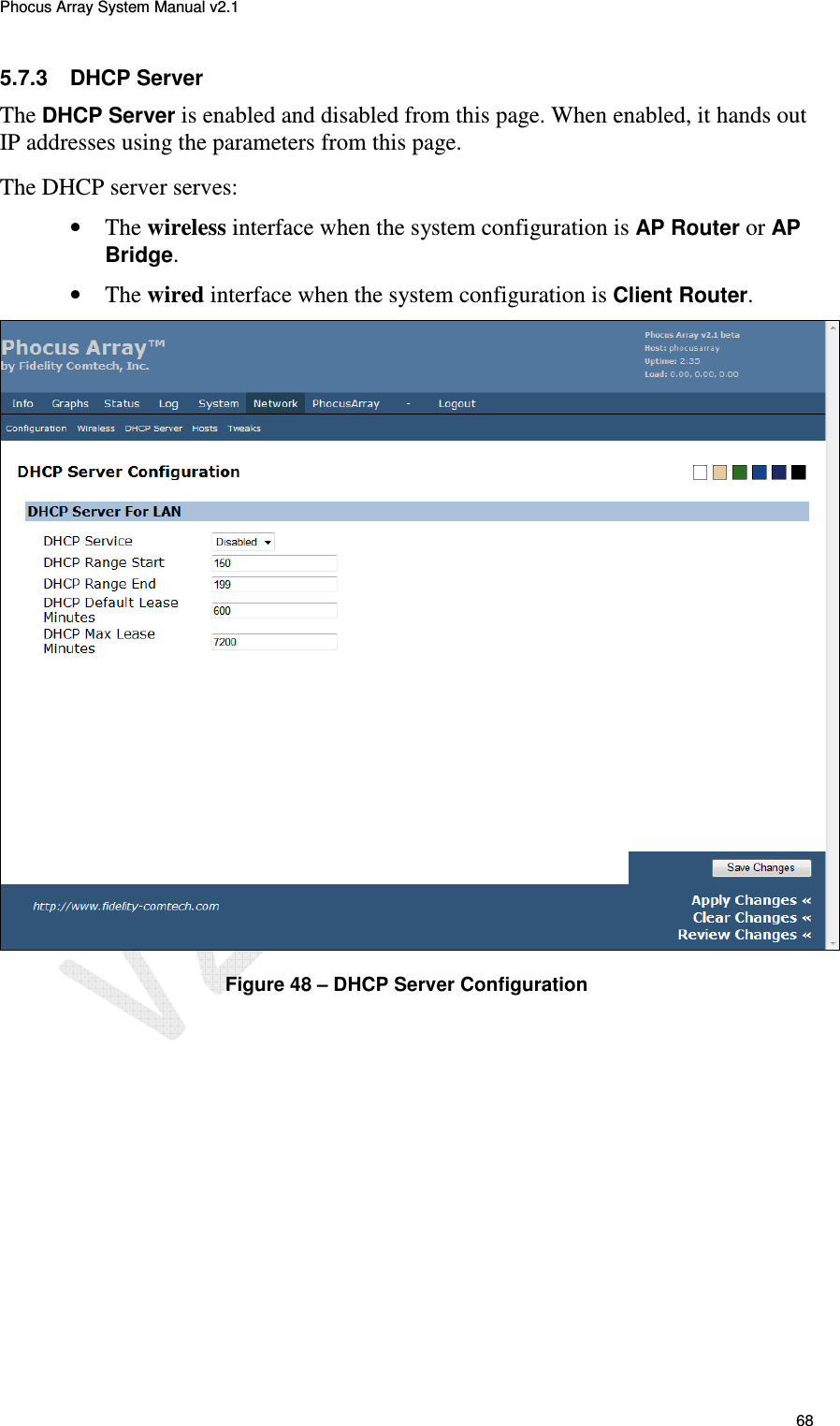
Task: Open the DHCP Service dropdown
Action: tap(241, 541)
